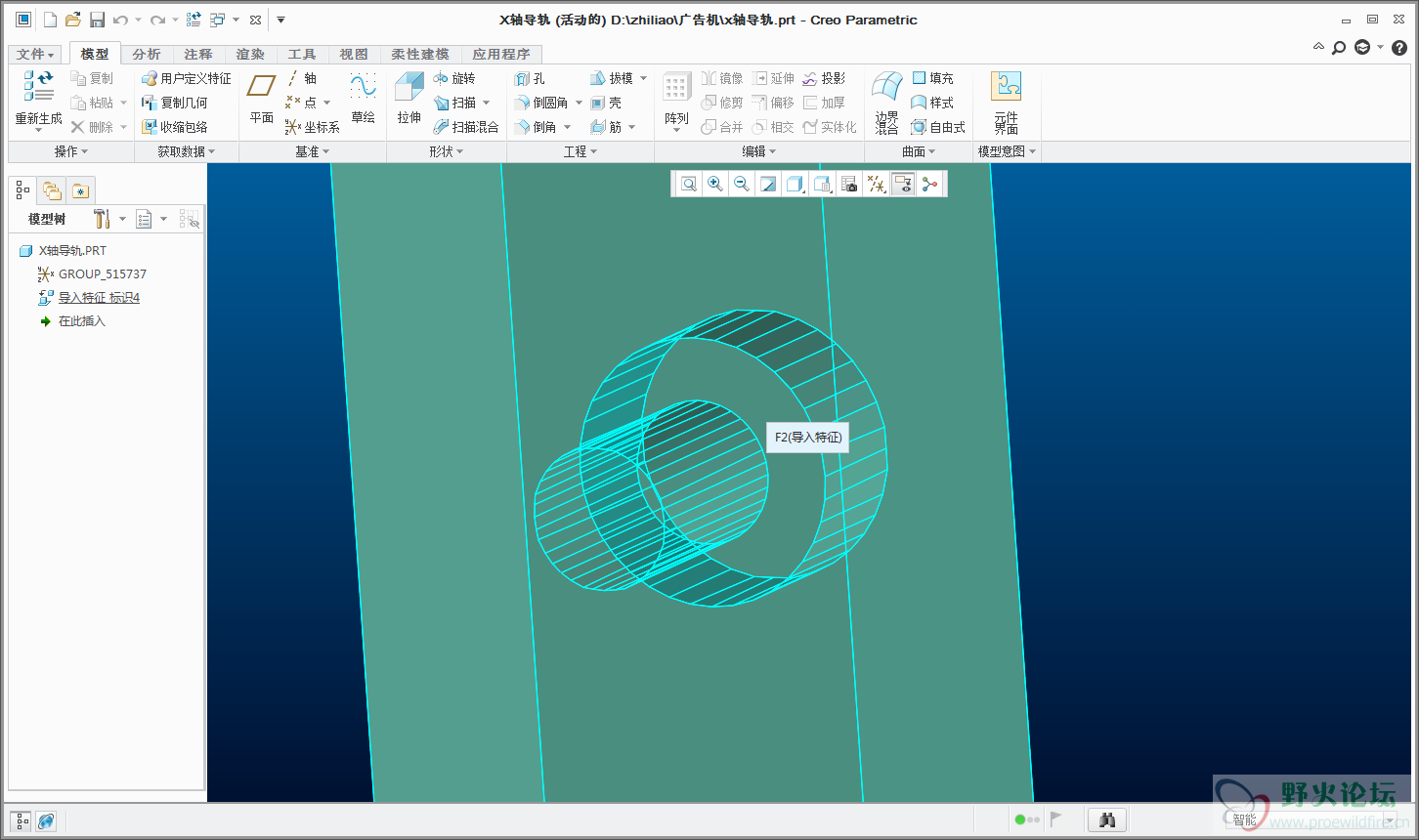This screenshot has height=840, width=1419.
Task: Click the search binoculars in status bar
Action: click(1107, 820)
